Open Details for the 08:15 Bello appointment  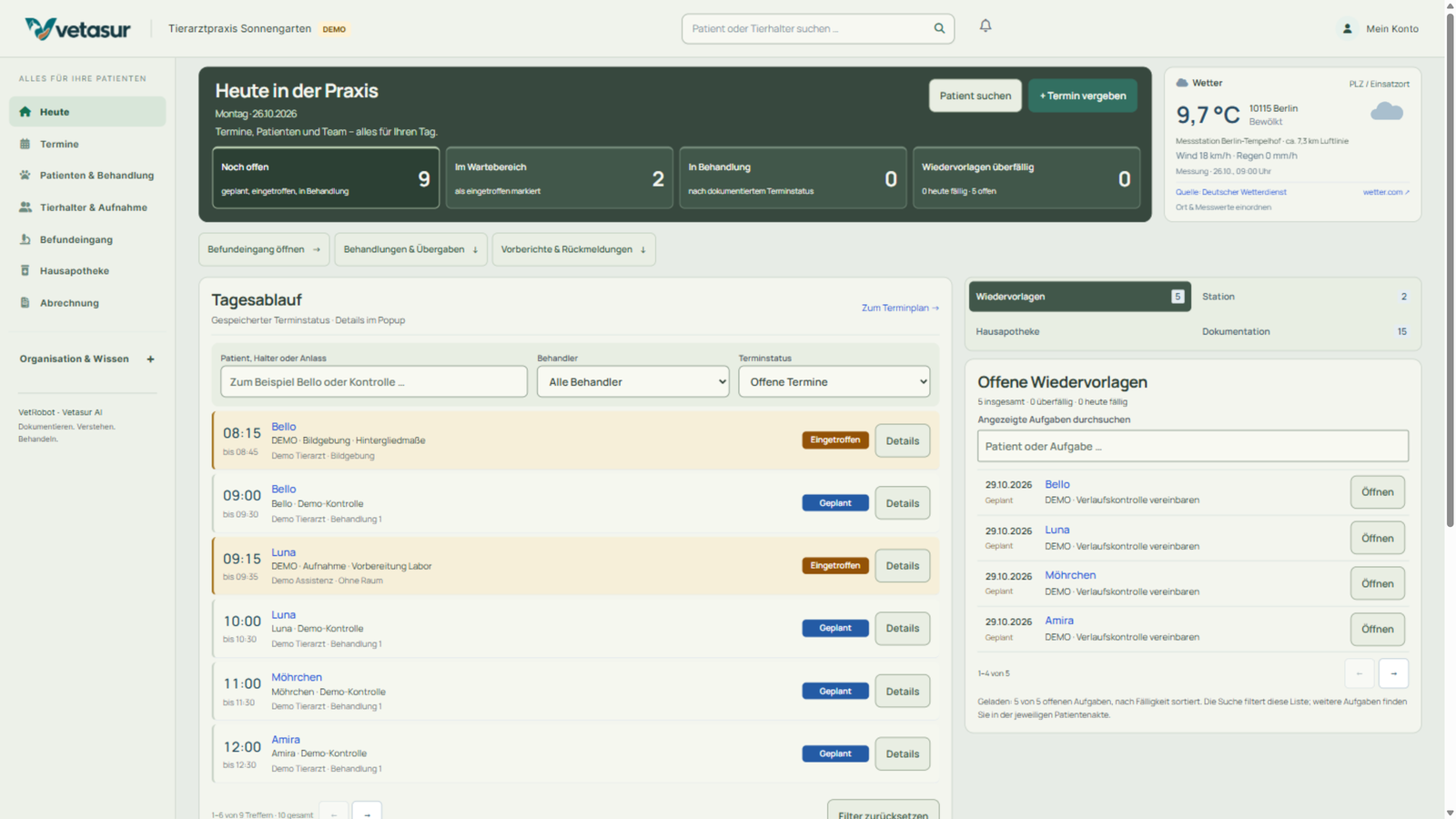[x=903, y=440]
